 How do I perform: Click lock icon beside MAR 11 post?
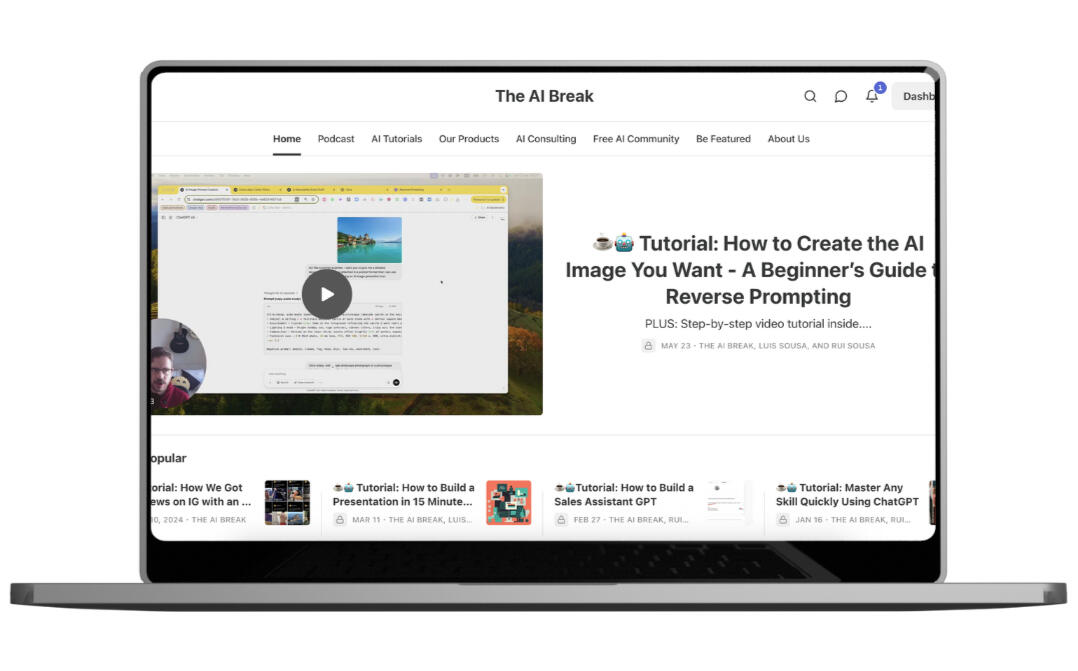340,520
